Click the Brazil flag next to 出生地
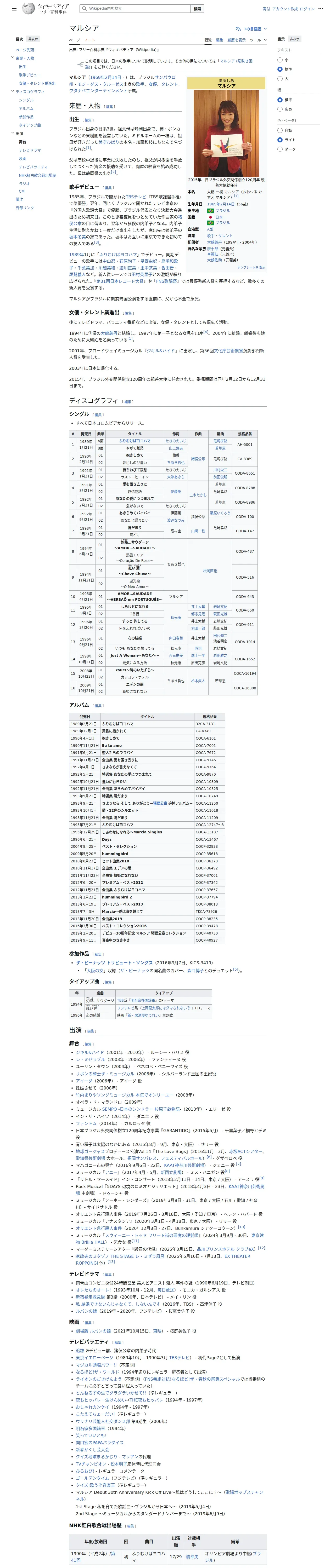Screen dimensions: 336x1568 click(210, 211)
